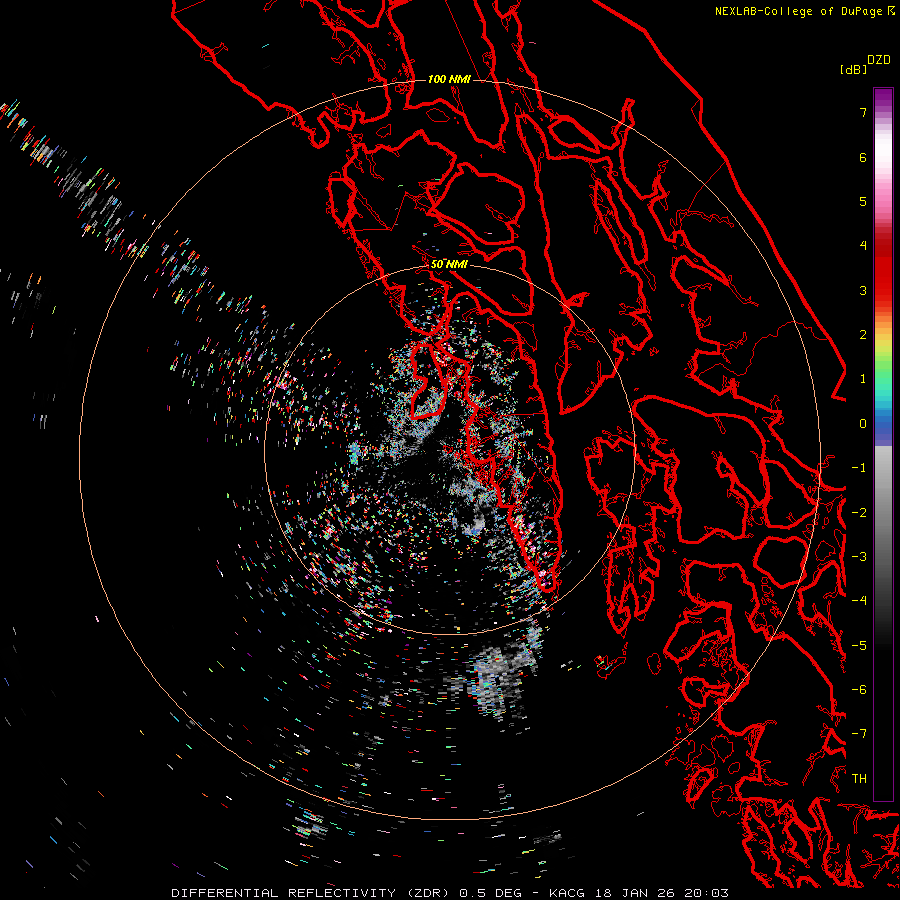Click the -6 value on the dB scale
Image resolution: width=900 pixels, height=900 pixels.
(859, 690)
